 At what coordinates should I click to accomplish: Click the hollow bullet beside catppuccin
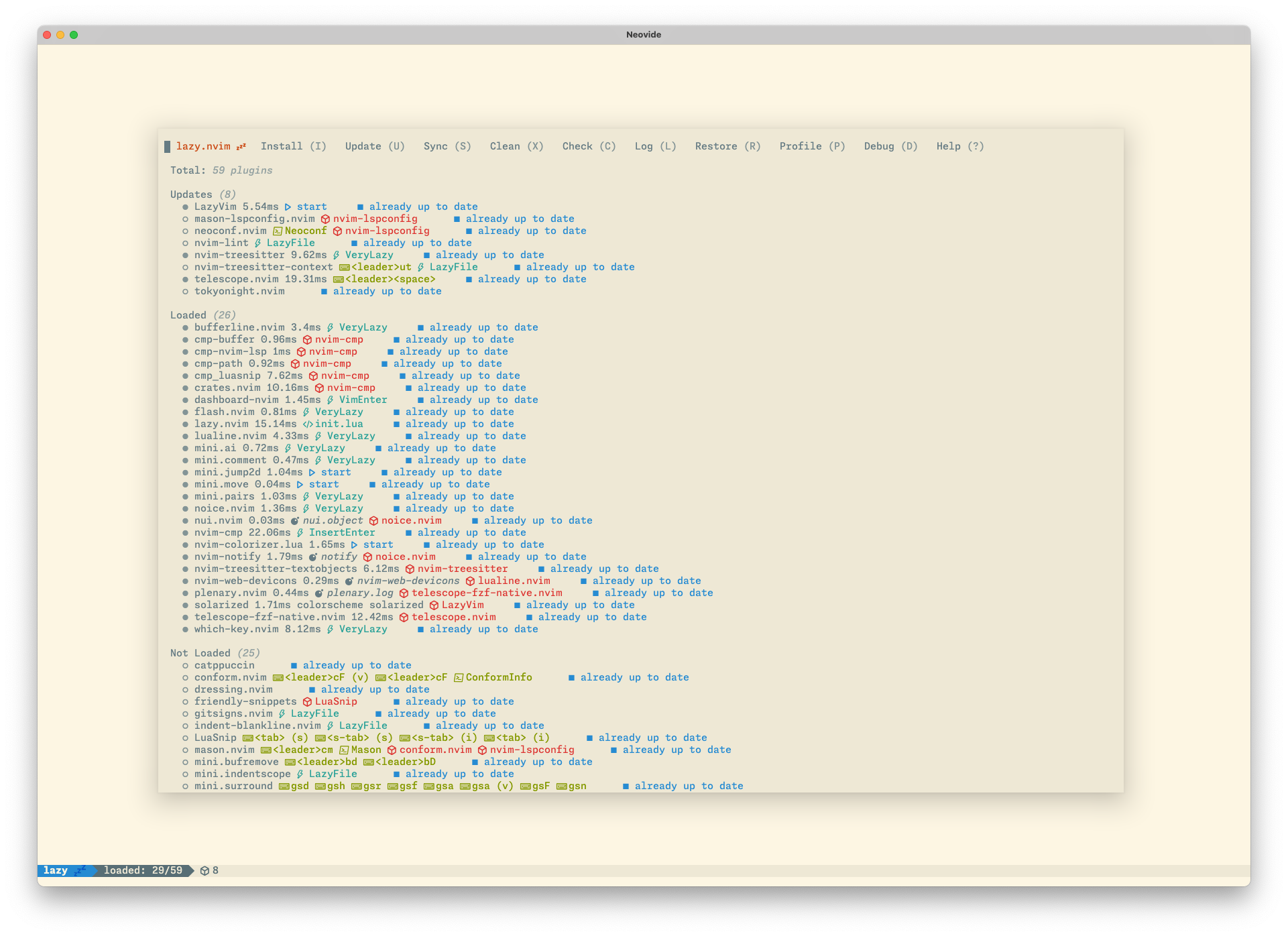point(185,666)
